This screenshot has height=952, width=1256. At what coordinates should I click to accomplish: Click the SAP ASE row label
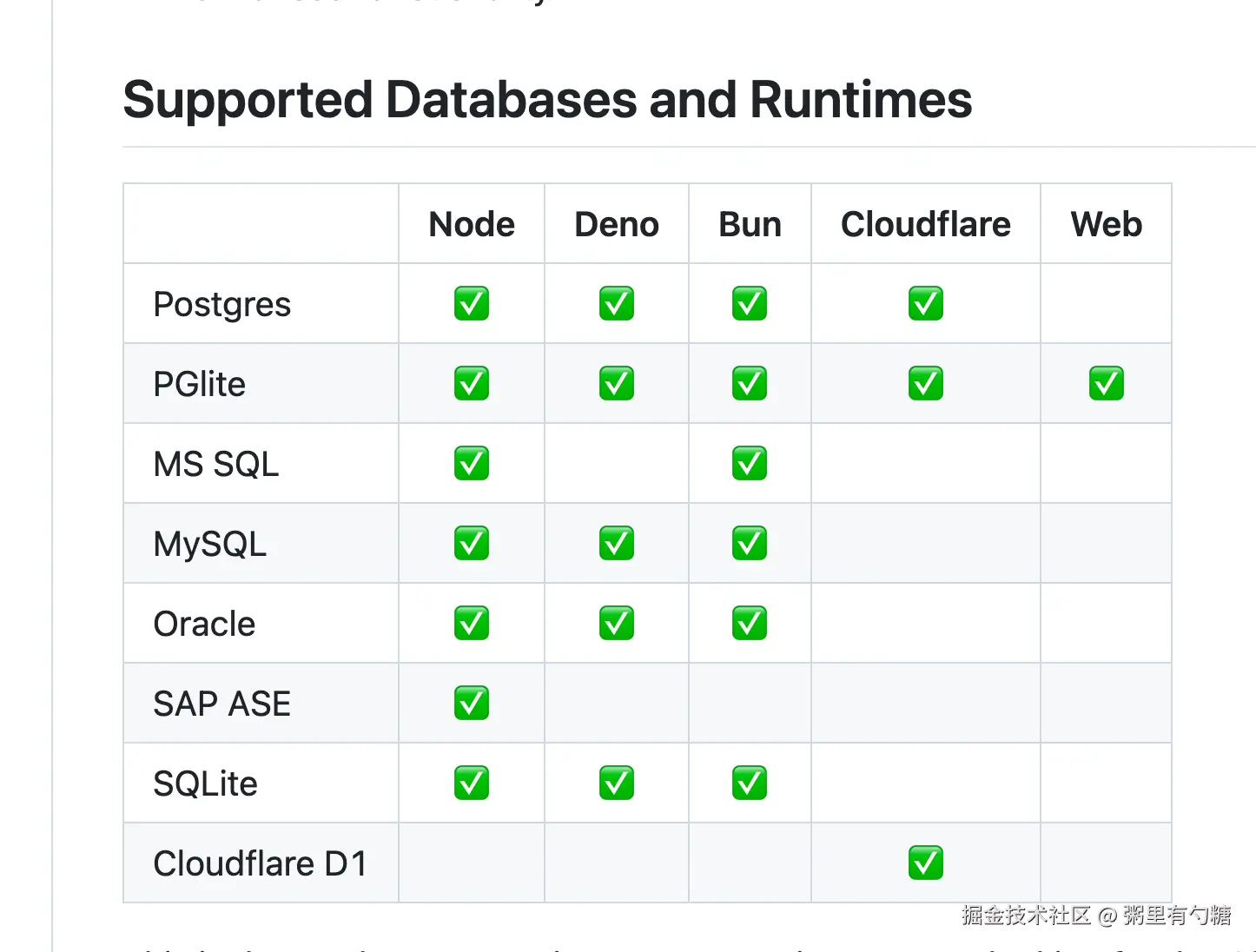[222, 704]
